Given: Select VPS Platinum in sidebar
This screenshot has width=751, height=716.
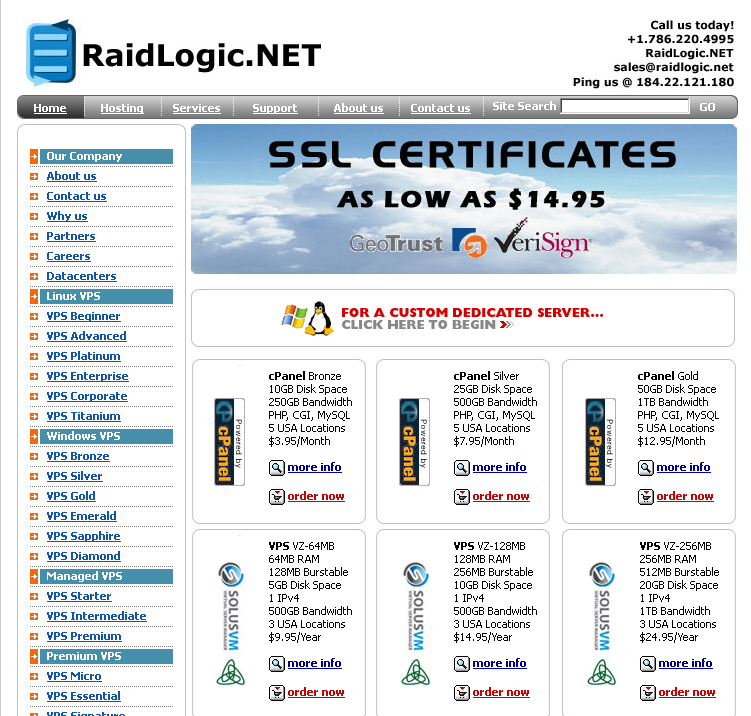Looking at the screenshot, I should pyautogui.click(x=83, y=356).
